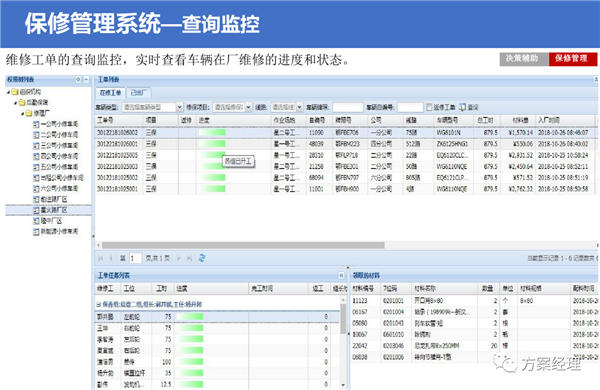Viewport: 600px width, 390px height.
Task: Refresh the work order list
Action: point(202,258)
